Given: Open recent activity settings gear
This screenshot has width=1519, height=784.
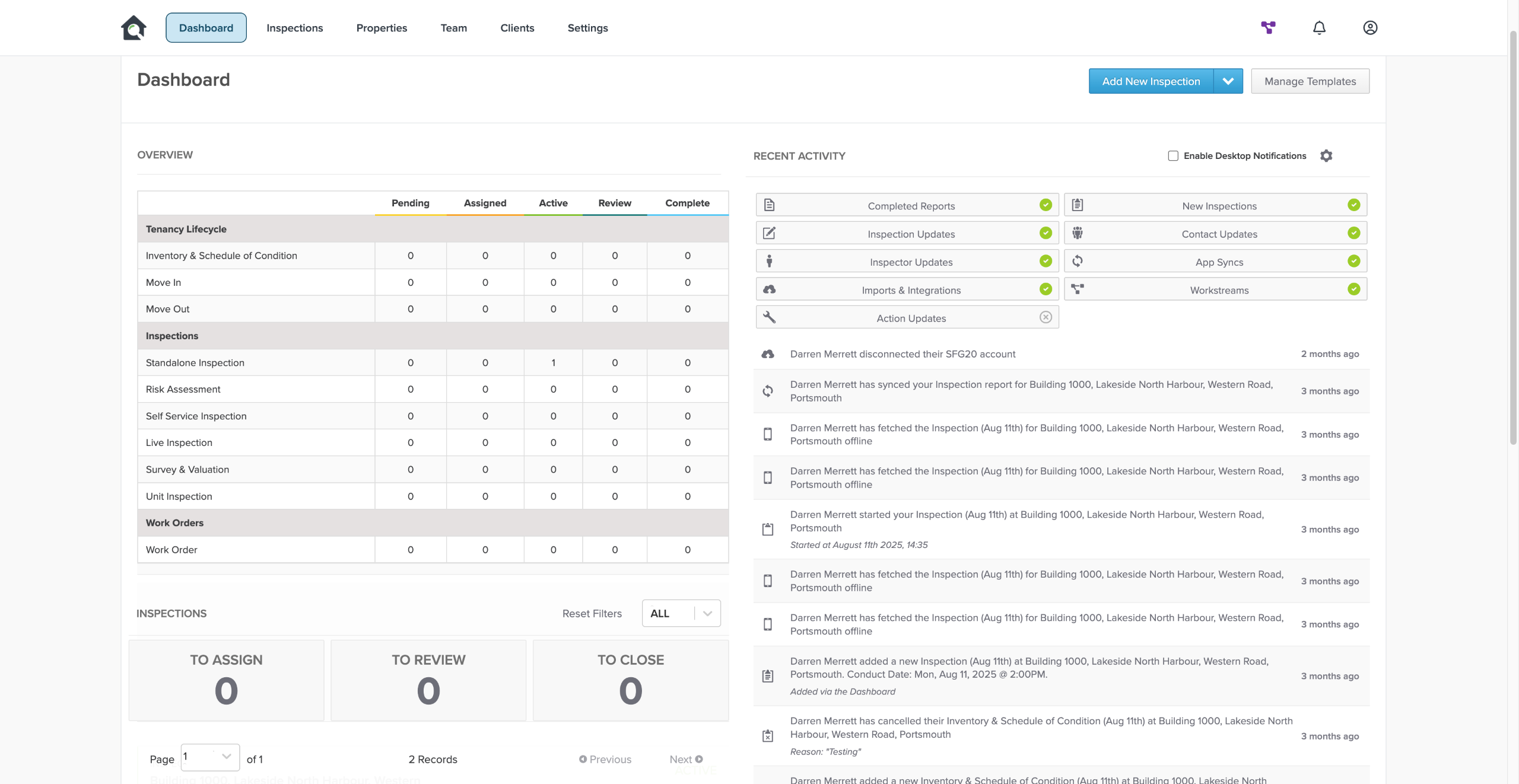Looking at the screenshot, I should (1326, 155).
